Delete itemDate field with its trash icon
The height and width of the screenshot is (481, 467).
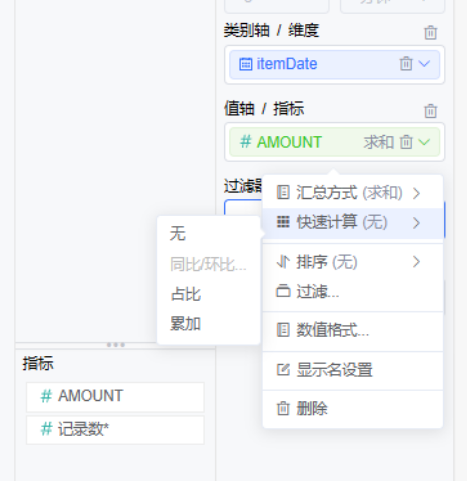406,63
